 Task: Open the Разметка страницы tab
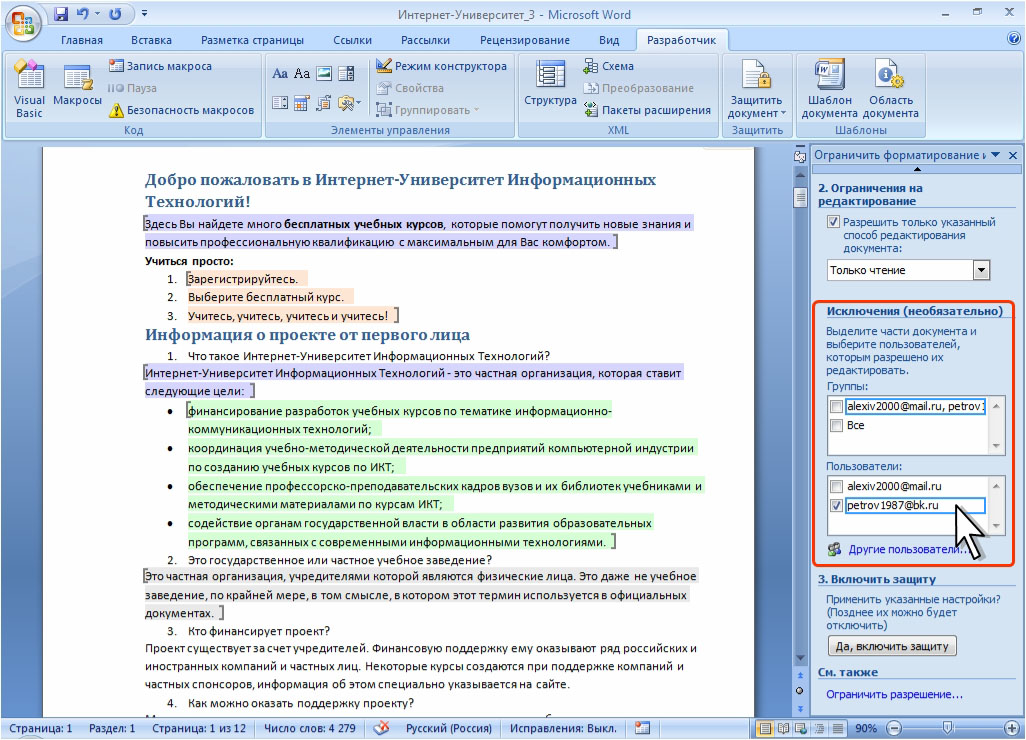[x=252, y=40]
